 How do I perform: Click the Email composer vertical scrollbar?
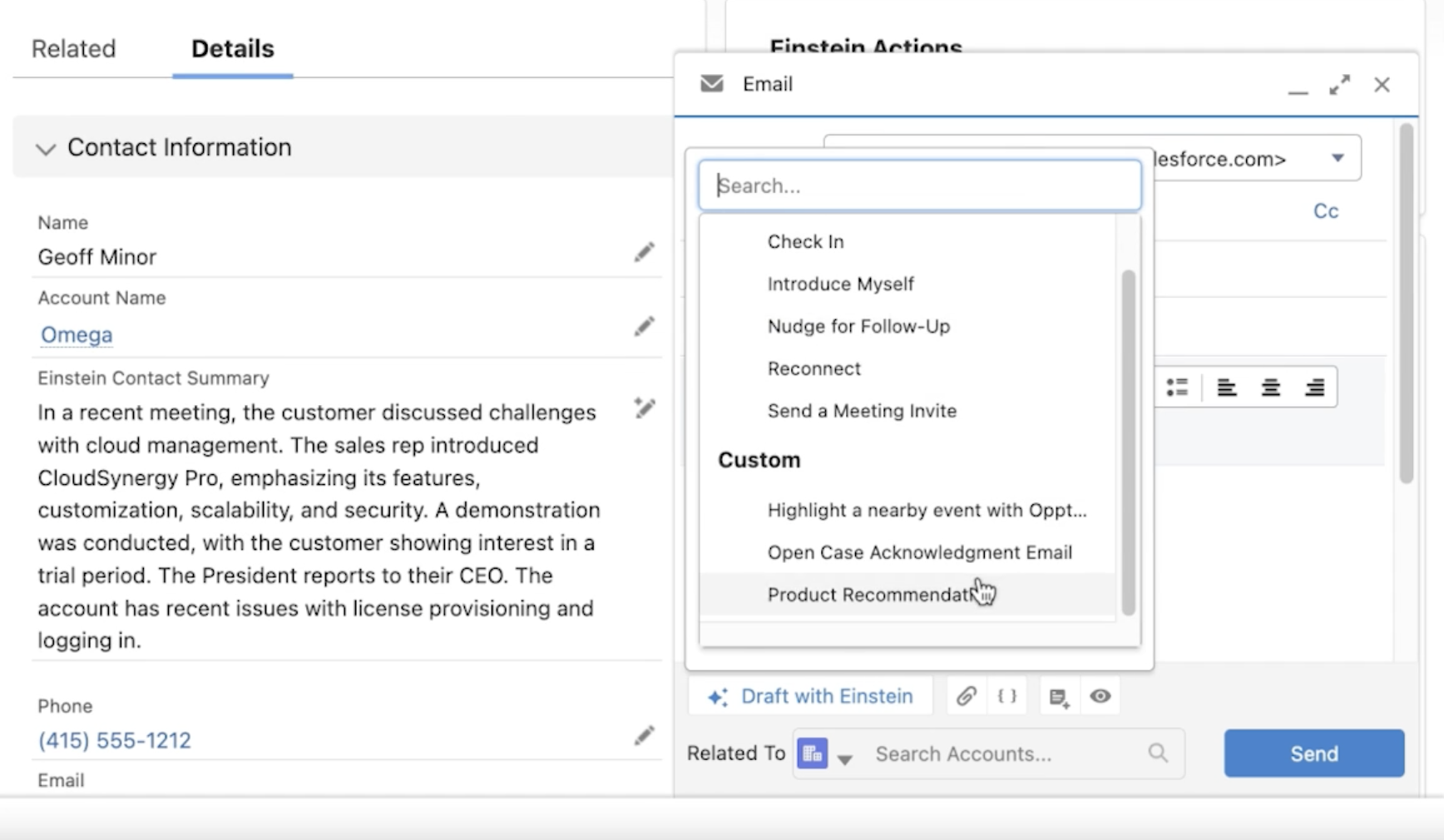1407,304
